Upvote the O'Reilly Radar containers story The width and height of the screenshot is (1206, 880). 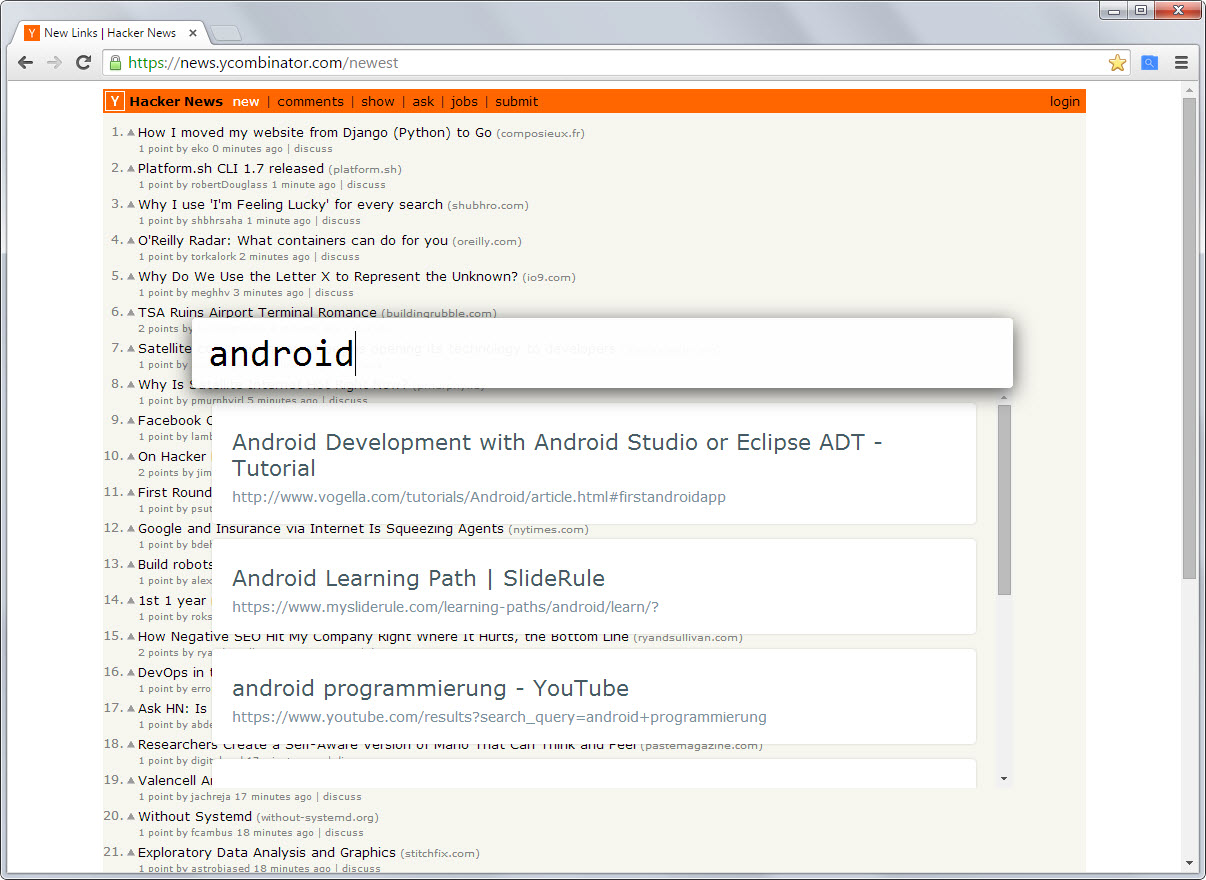130,240
